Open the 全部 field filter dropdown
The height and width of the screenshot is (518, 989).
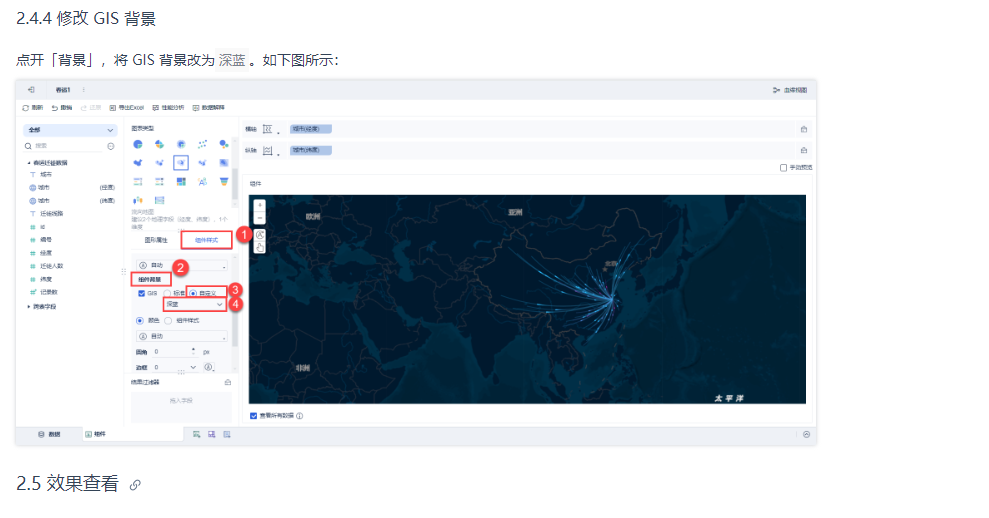point(70,130)
